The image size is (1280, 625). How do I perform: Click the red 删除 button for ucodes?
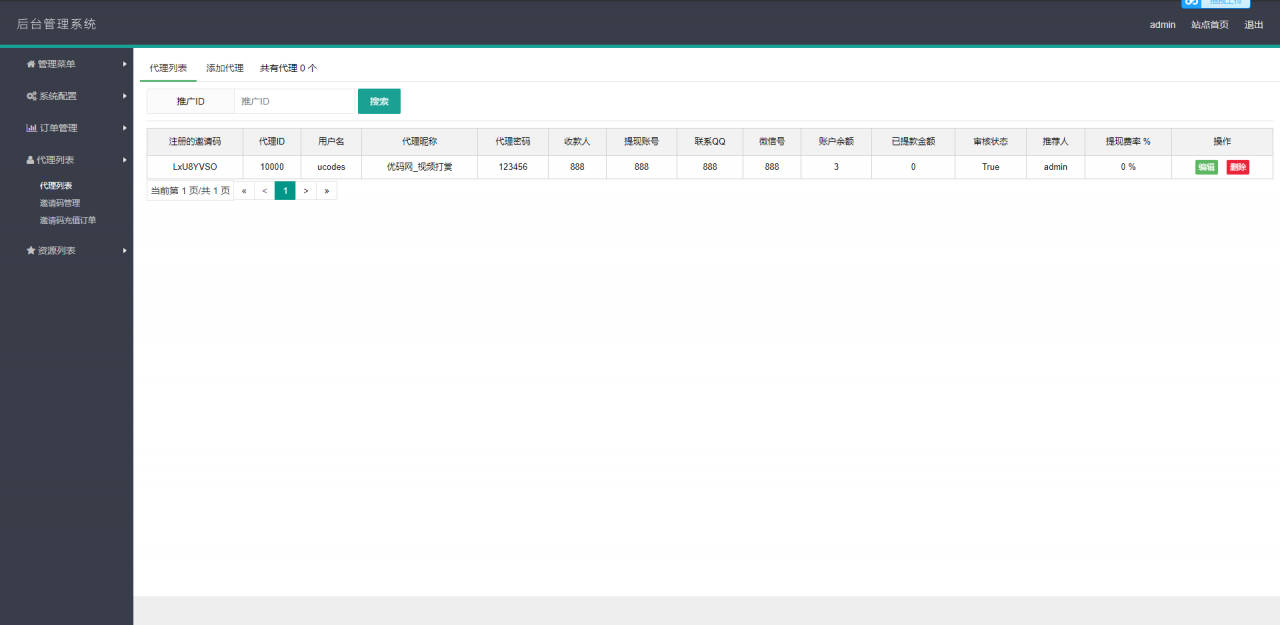pyautogui.click(x=1238, y=167)
